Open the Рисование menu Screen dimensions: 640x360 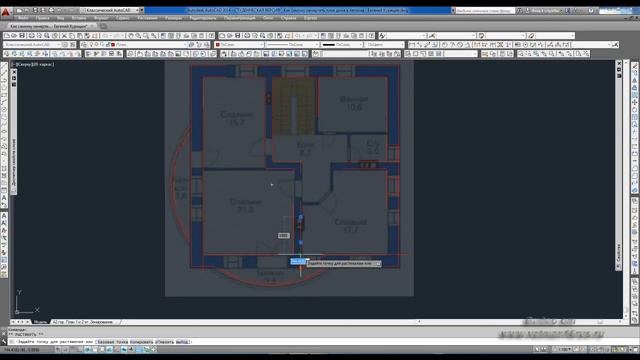tap(147, 18)
